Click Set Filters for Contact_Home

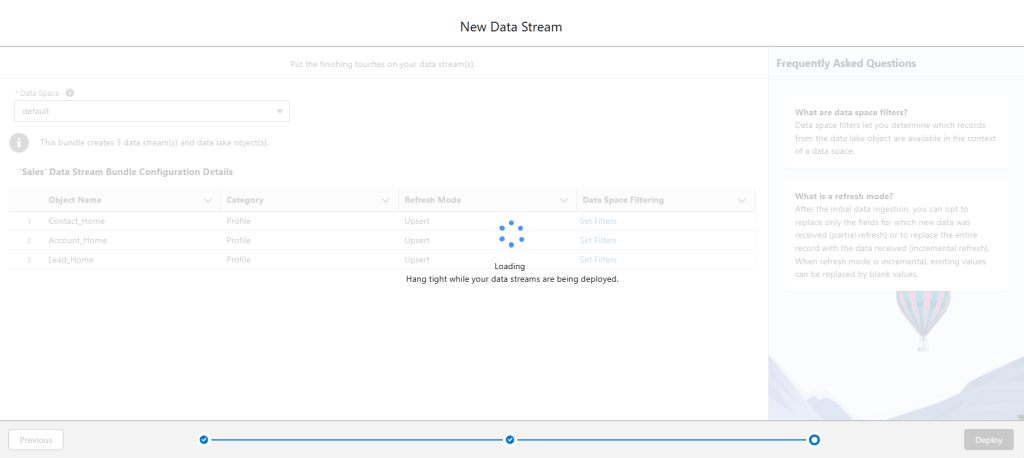(598, 221)
